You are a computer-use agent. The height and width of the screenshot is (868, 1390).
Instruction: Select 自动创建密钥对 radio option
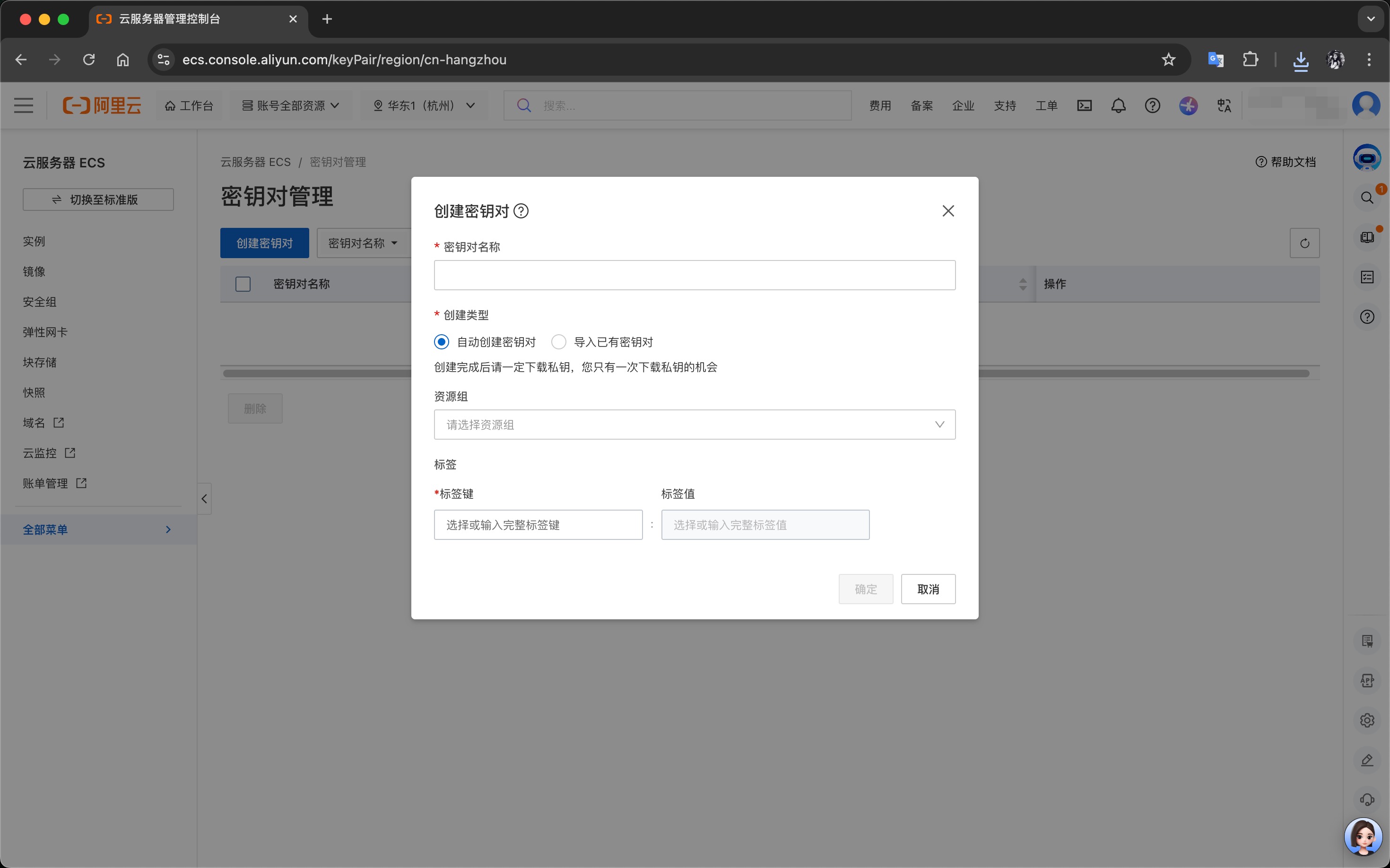[442, 342]
